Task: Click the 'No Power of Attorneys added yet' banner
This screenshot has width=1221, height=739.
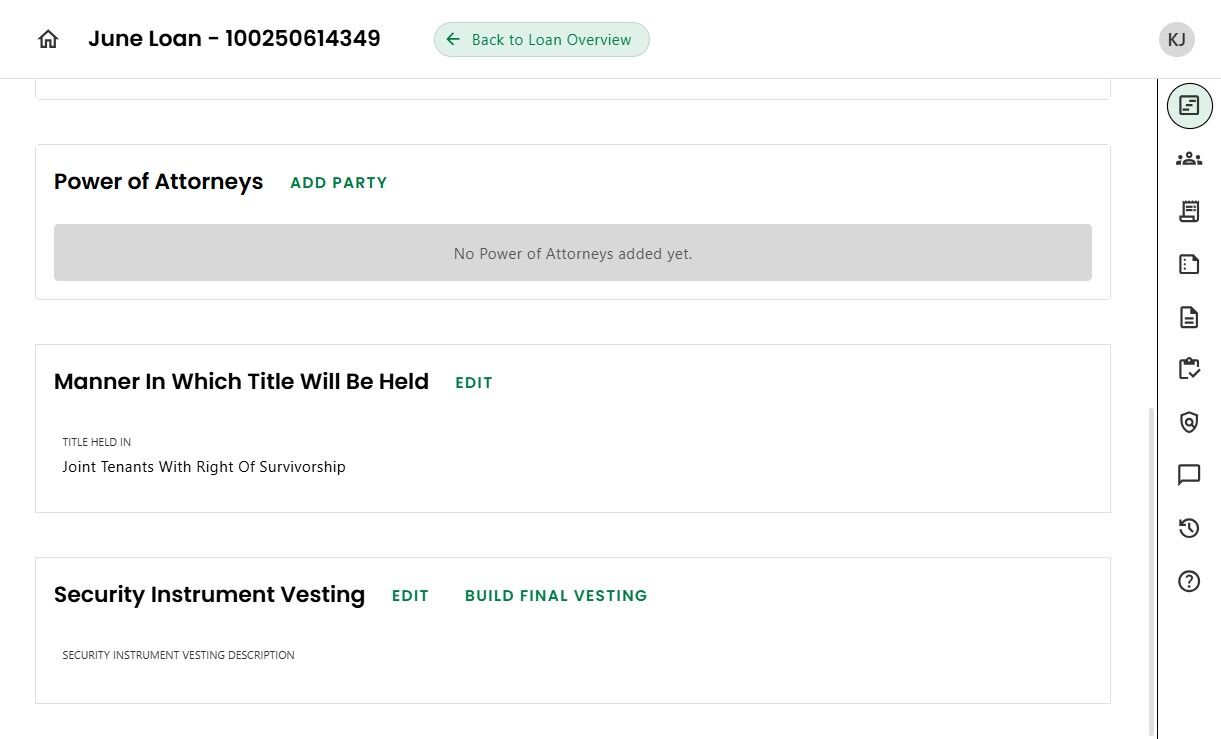Action: coord(572,254)
